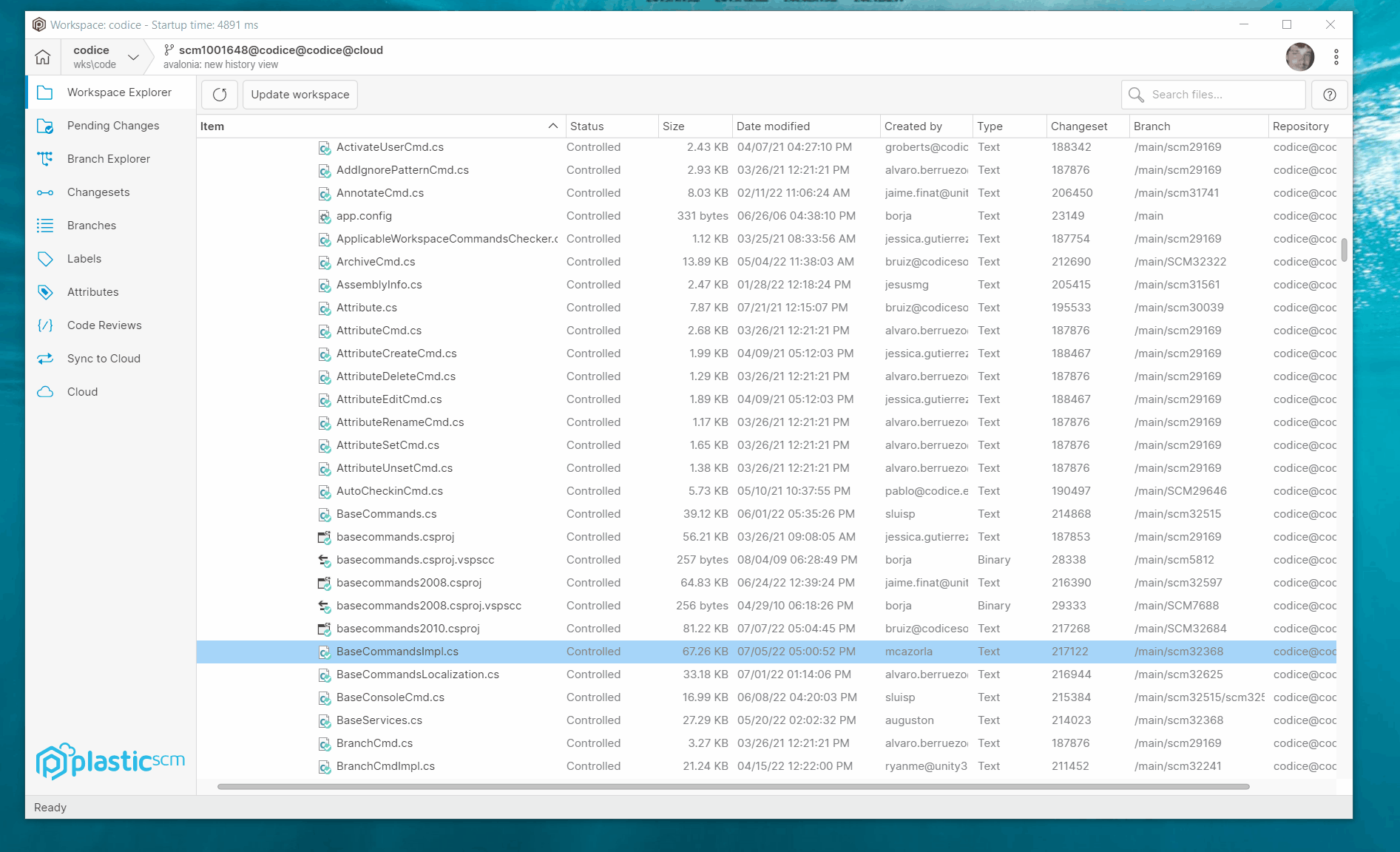Open the three-dot options menu
The width and height of the screenshot is (1400, 852).
[x=1336, y=56]
